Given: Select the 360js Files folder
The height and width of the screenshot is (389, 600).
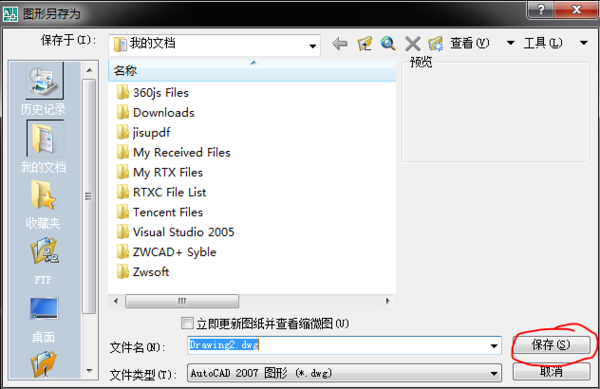Looking at the screenshot, I should coord(152,93).
